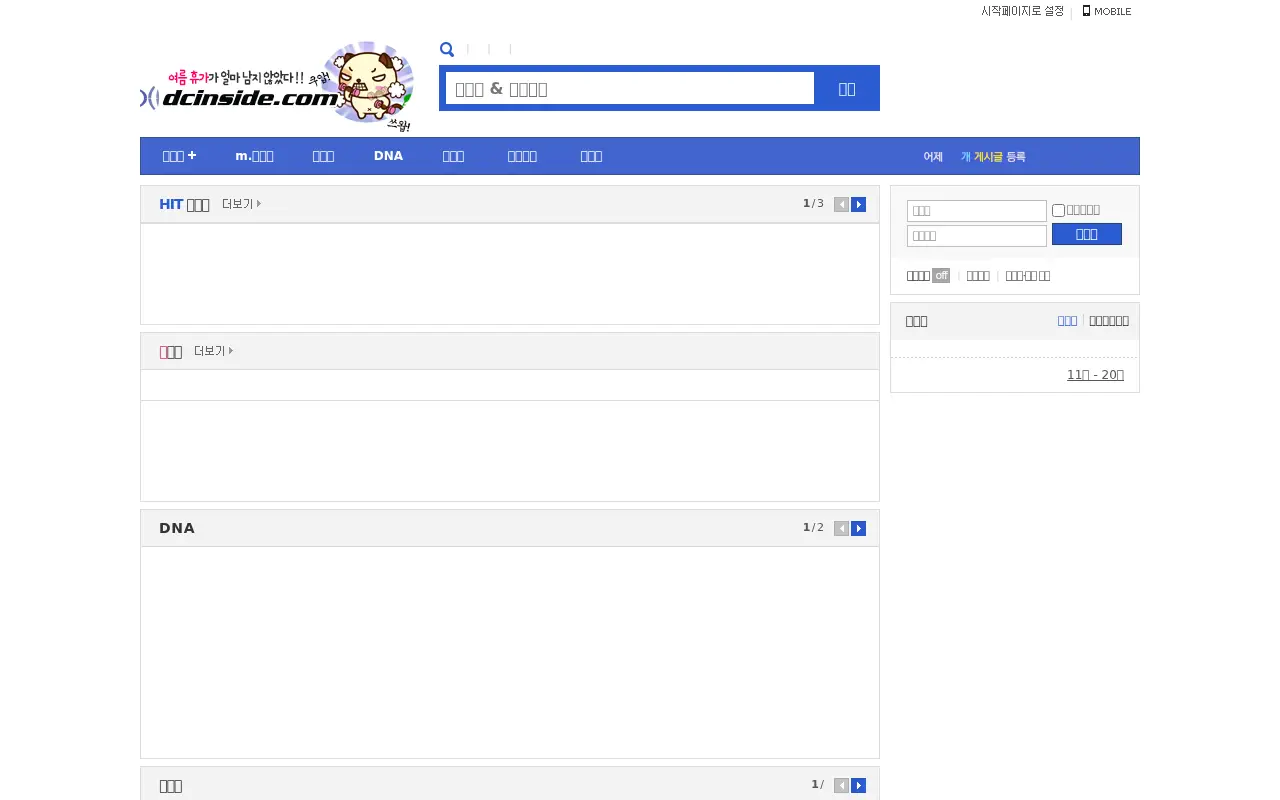The width and height of the screenshot is (1280, 800).
Task: Open the 'm.' mobile gallery nav item
Action: [x=254, y=156]
